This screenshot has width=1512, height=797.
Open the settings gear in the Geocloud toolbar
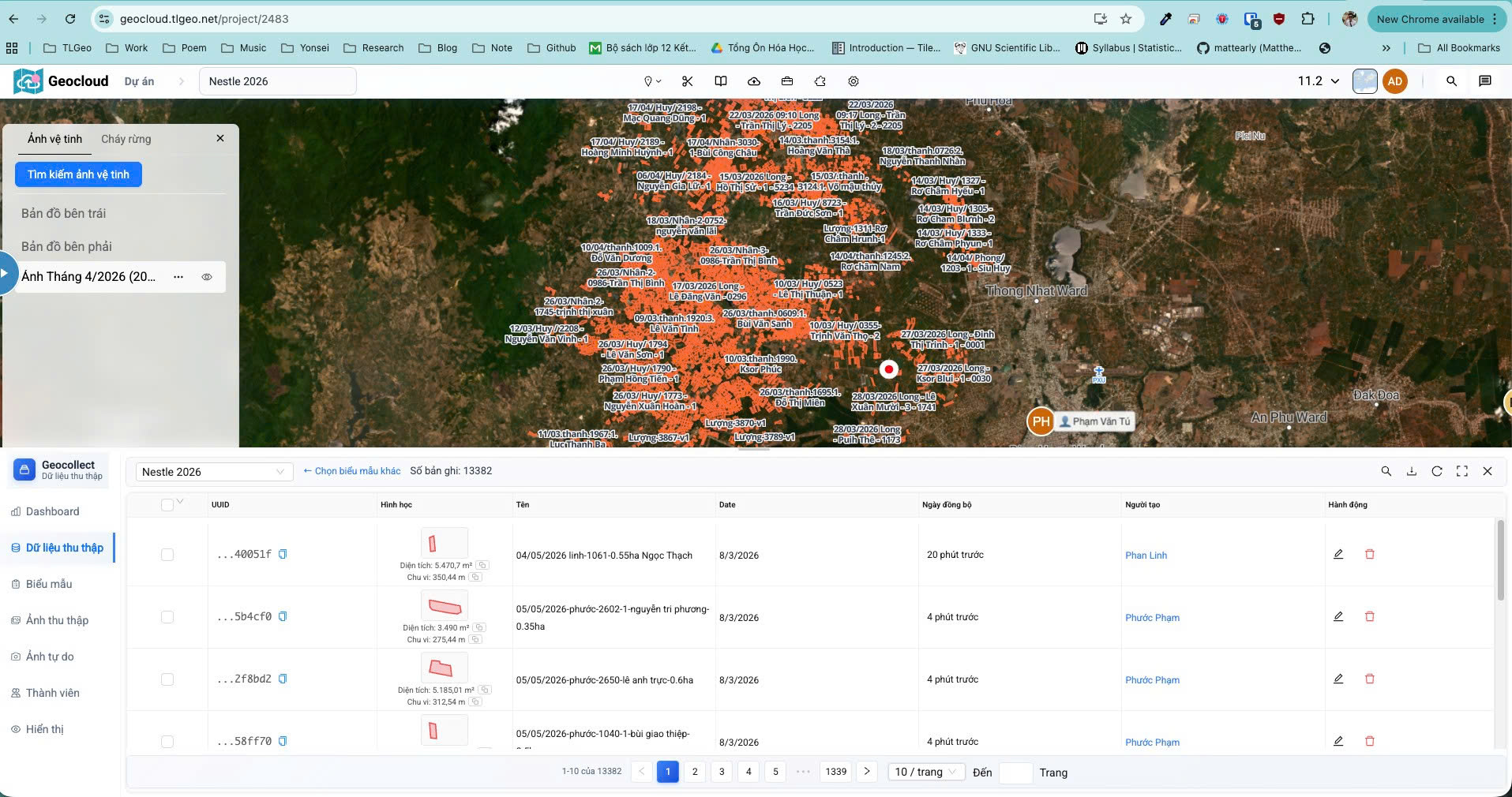coord(854,81)
